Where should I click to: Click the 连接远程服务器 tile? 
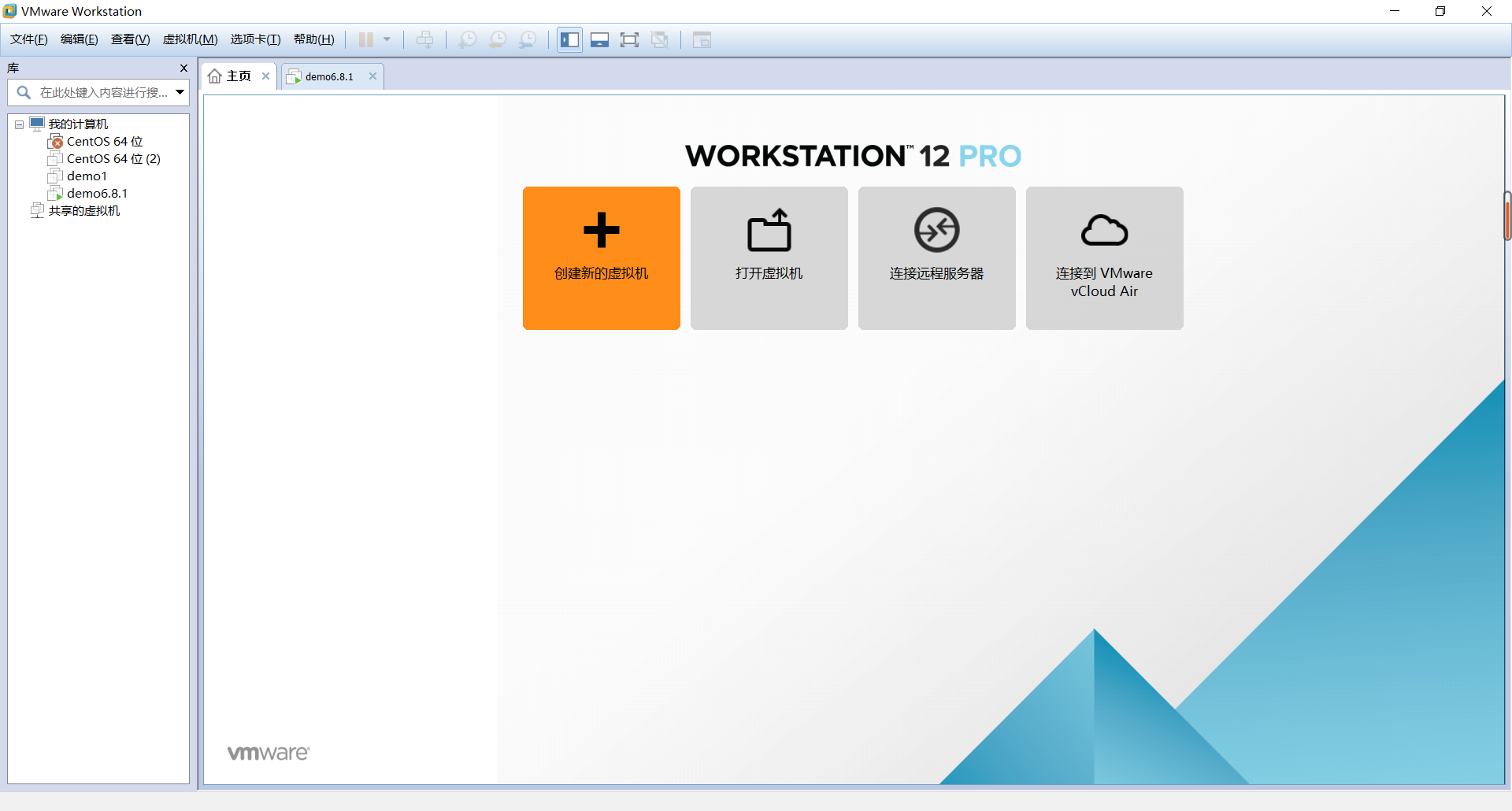coord(937,258)
